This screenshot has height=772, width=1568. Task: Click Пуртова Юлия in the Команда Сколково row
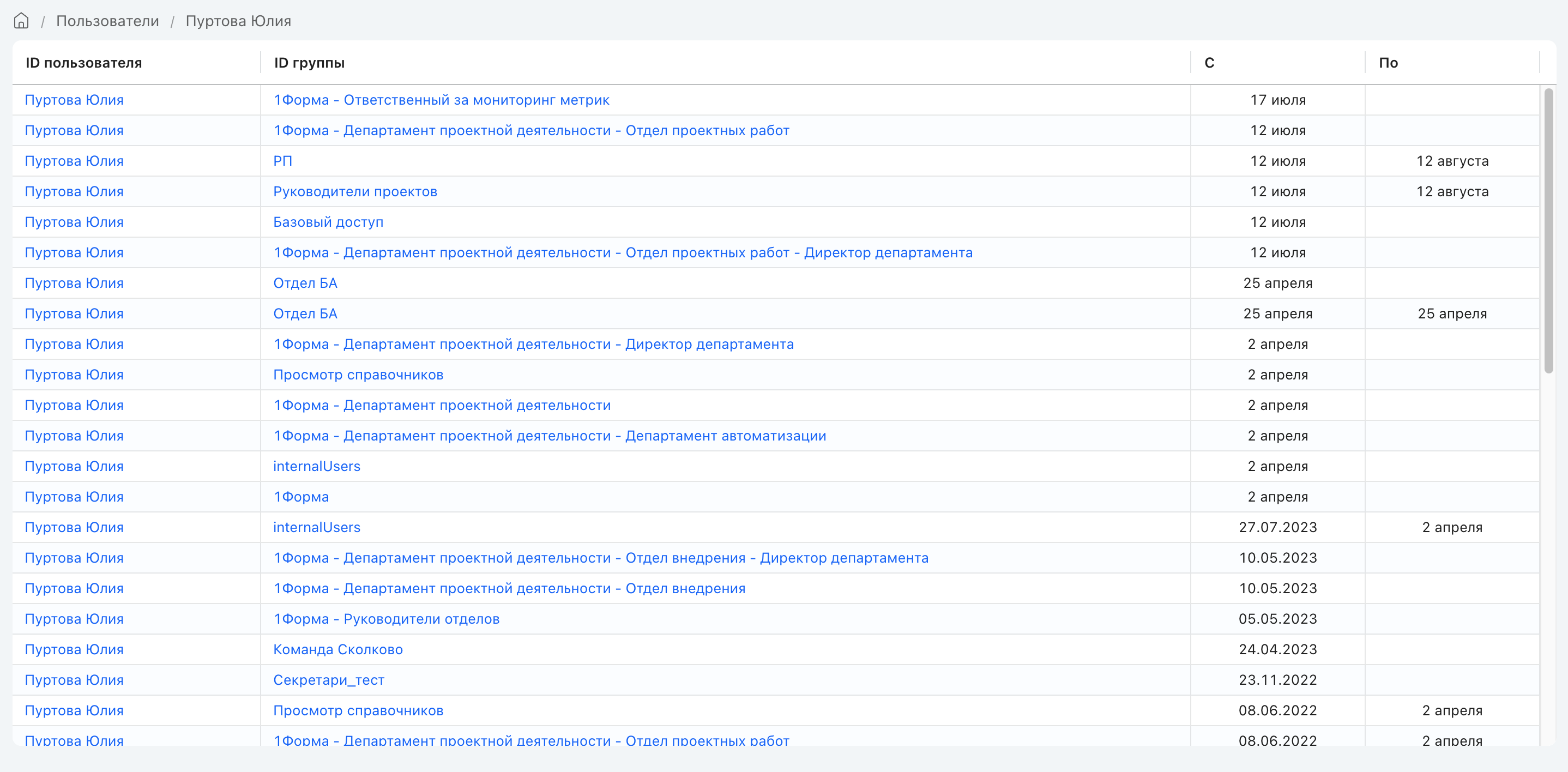pyautogui.click(x=74, y=649)
